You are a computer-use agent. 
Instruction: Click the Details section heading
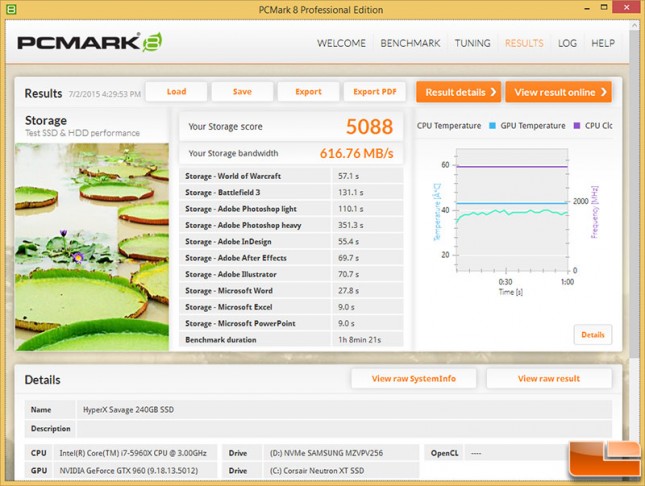(x=42, y=380)
